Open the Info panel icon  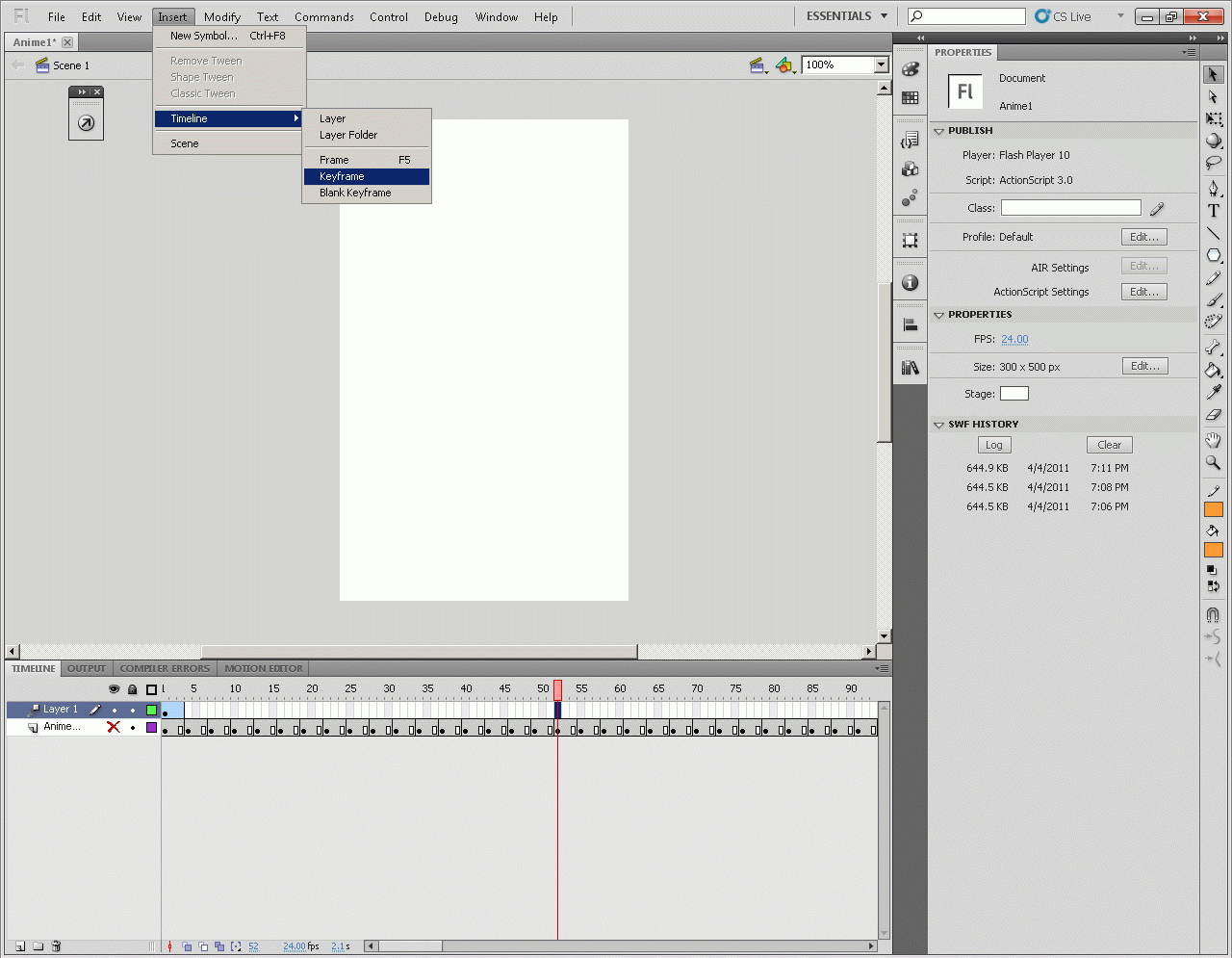point(910,283)
